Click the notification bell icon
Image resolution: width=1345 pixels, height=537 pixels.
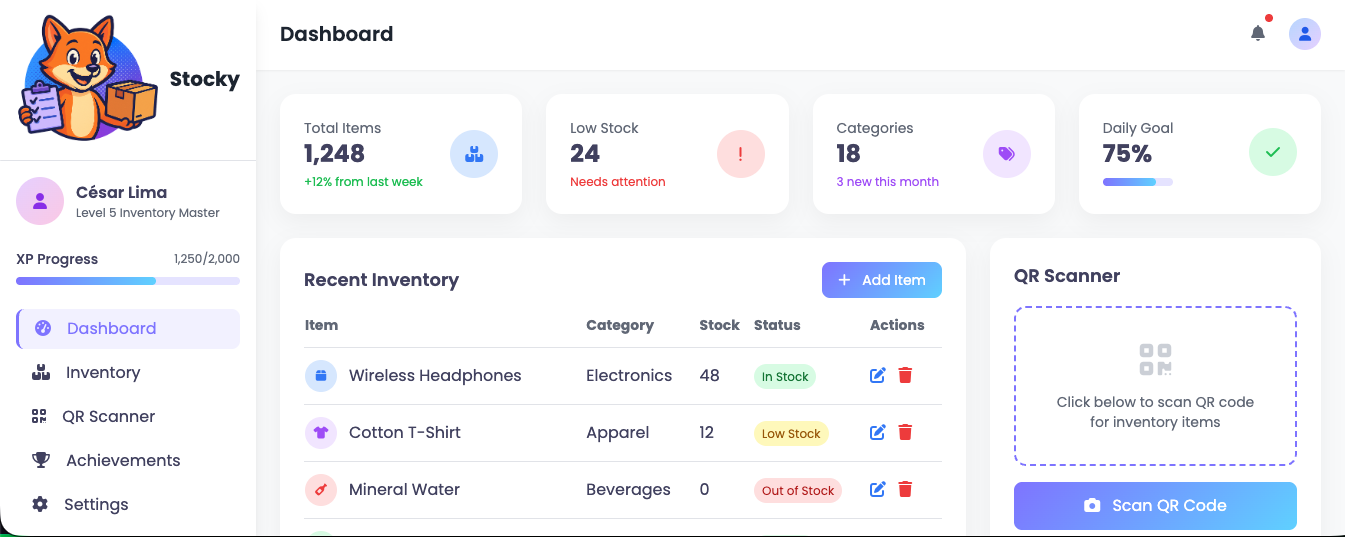click(x=1258, y=34)
